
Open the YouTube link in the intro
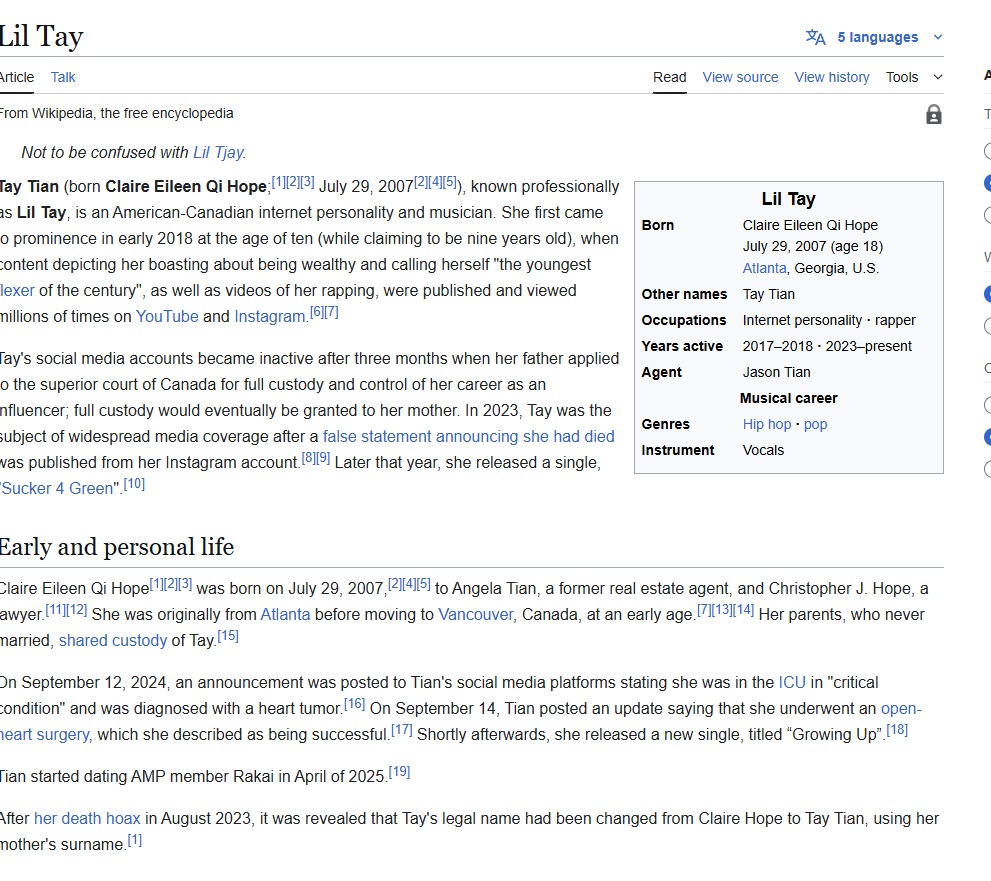click(167, 316)
